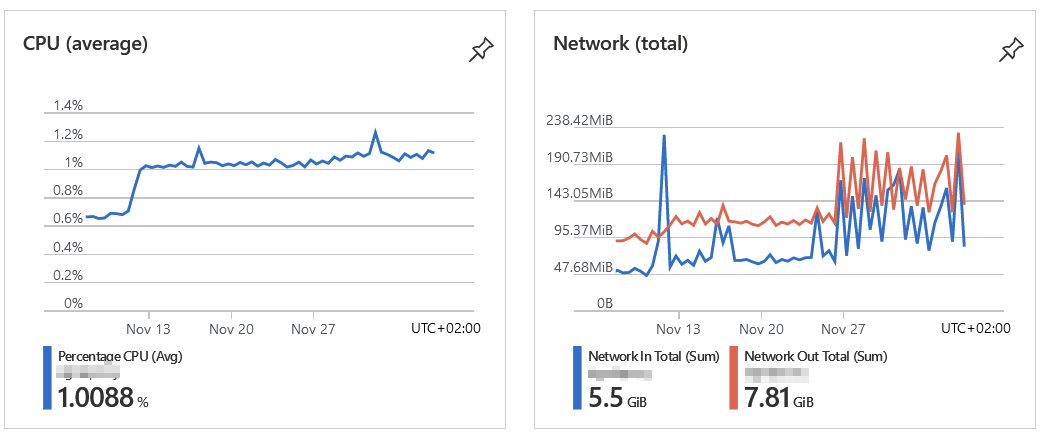Pin the Network (total) chart
The width and height of the screenshot is (1048, 433).
pyautogui.click(x=1011, y=50)
